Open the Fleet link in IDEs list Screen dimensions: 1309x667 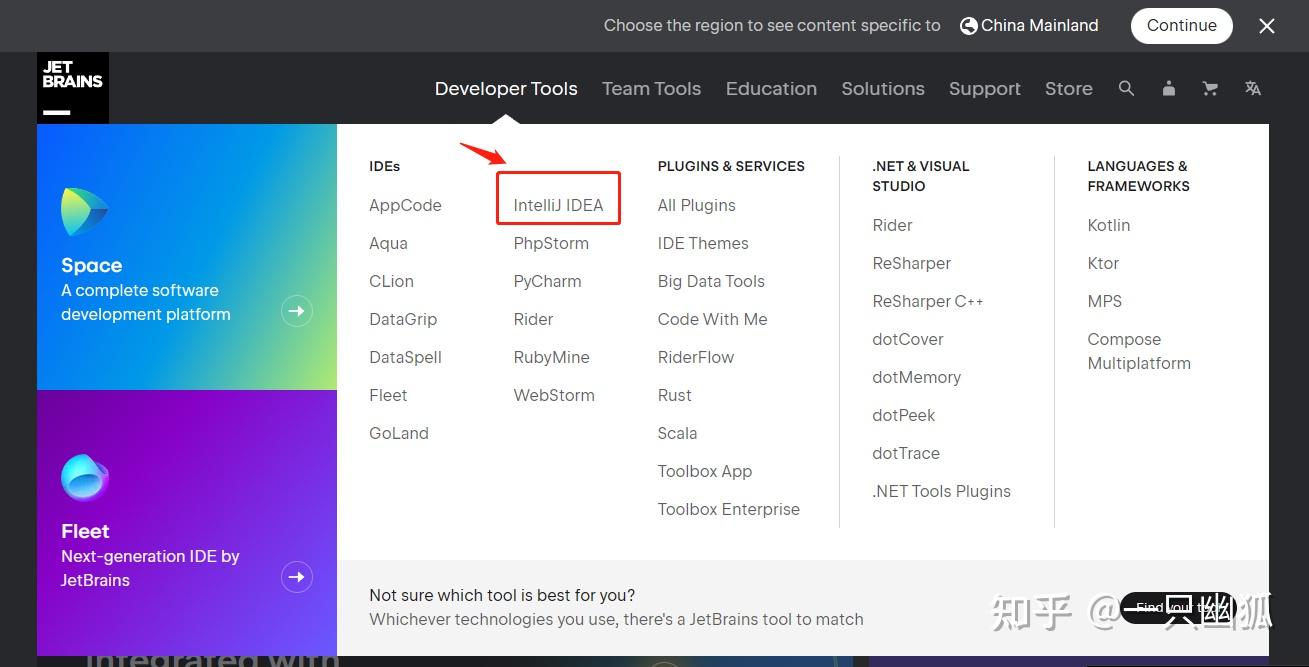[388, 395]
